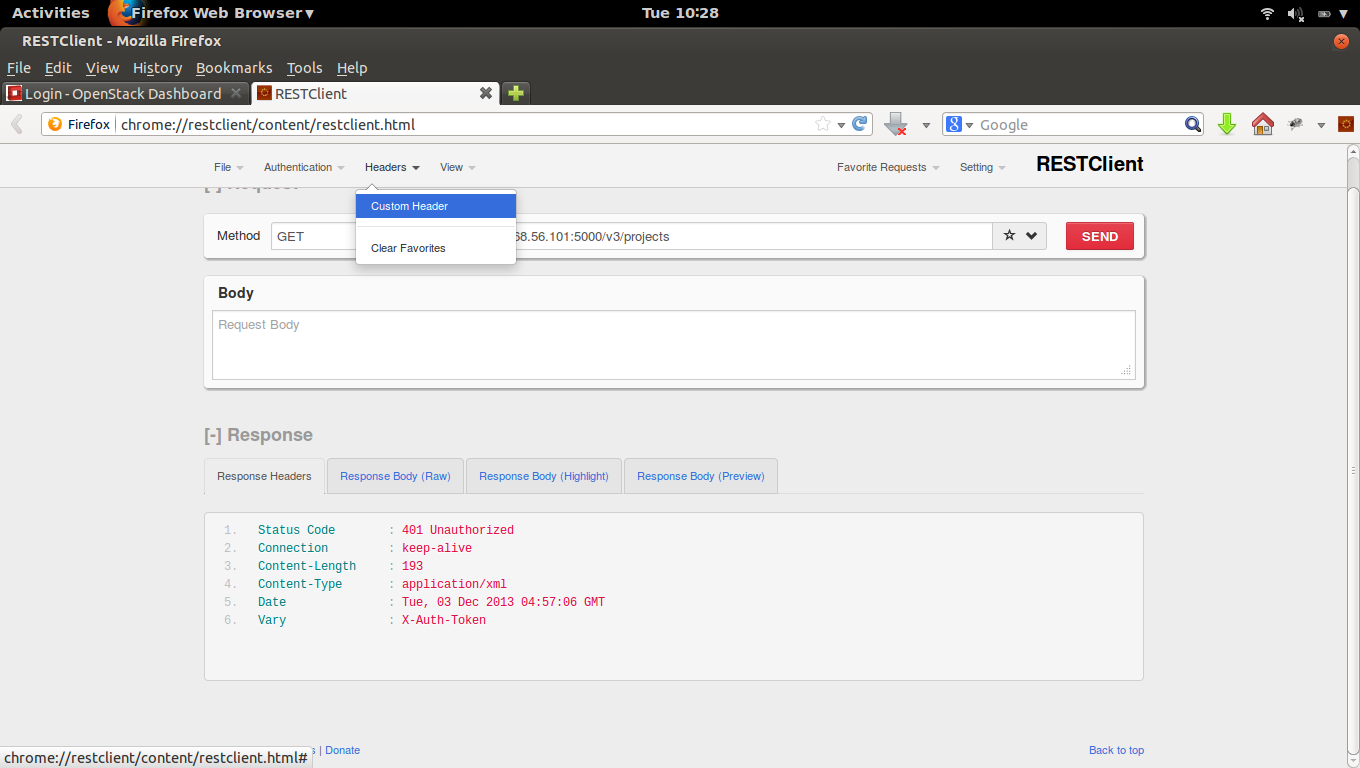Choose Custom Header from the Headers menu
Screen dimensions: 1360x768
436,206
